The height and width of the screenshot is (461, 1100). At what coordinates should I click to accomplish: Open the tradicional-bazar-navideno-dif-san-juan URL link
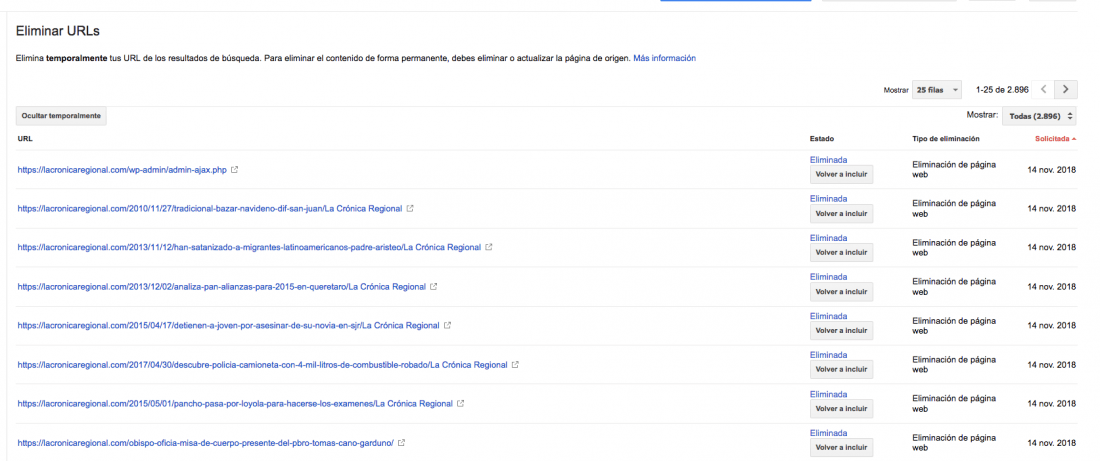(x=210, y=208)
